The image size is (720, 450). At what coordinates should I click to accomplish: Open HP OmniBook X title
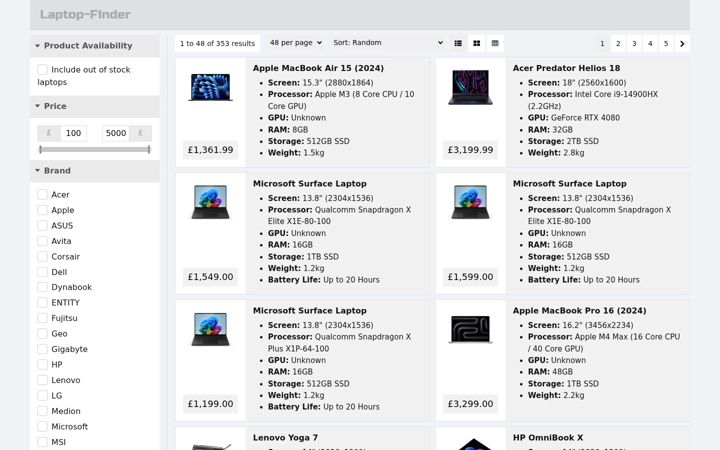(548, 438)
